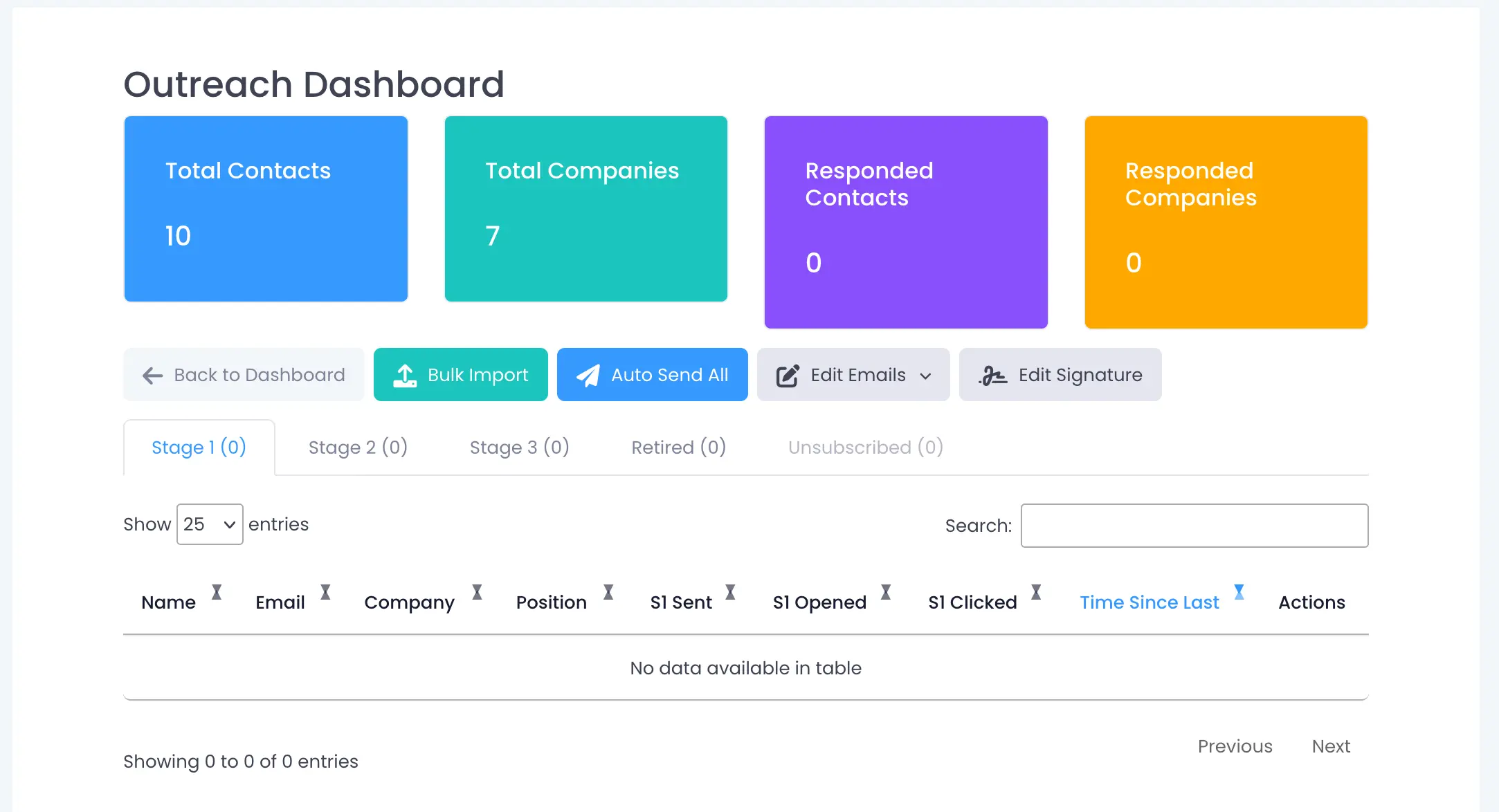
Task: Switch to the Stage 2 tab
Action: click(358, 447)
